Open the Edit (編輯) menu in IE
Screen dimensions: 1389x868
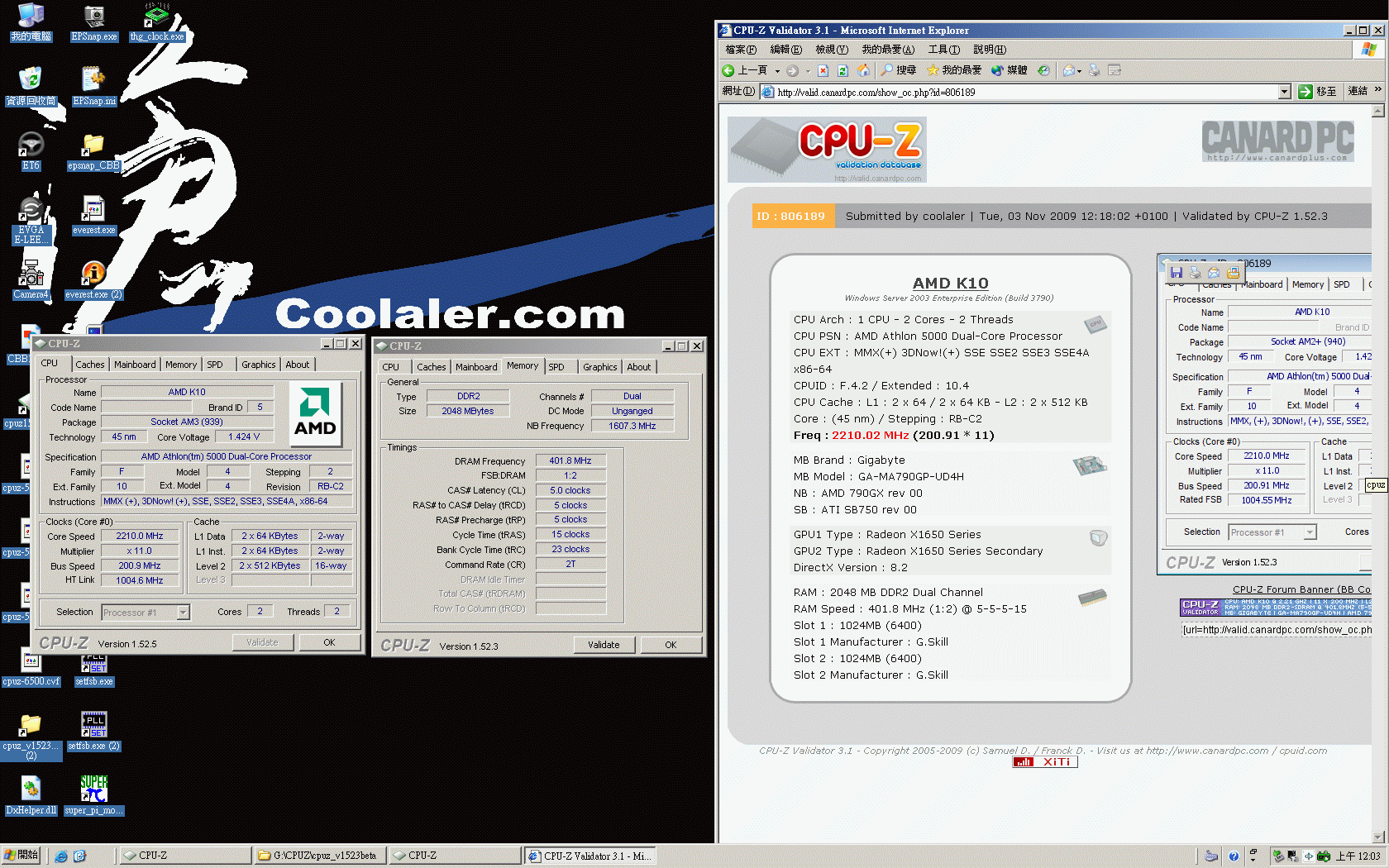pos(785,50)
